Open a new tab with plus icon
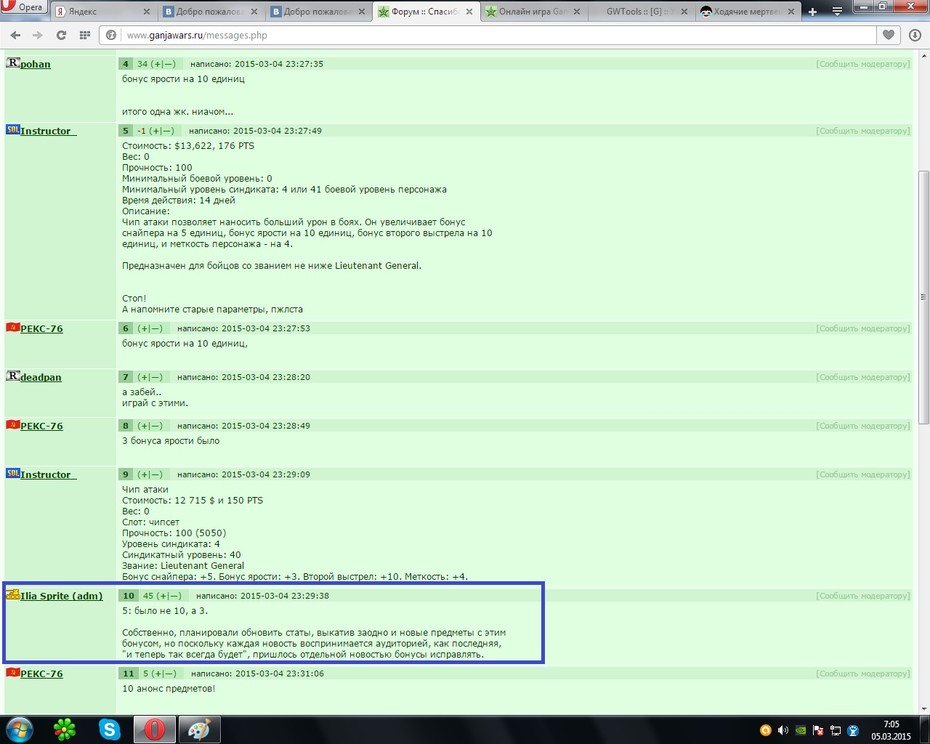Viewport: 930px width, 744px height. click(x=813, y=11)
